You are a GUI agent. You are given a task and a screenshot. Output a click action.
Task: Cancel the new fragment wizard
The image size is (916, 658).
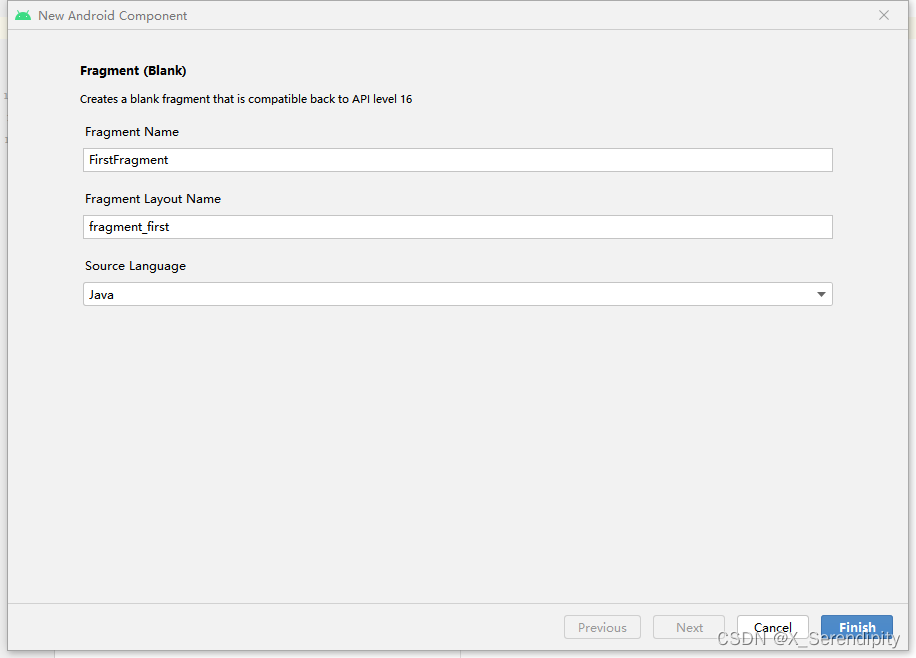[x=772, y=627]
